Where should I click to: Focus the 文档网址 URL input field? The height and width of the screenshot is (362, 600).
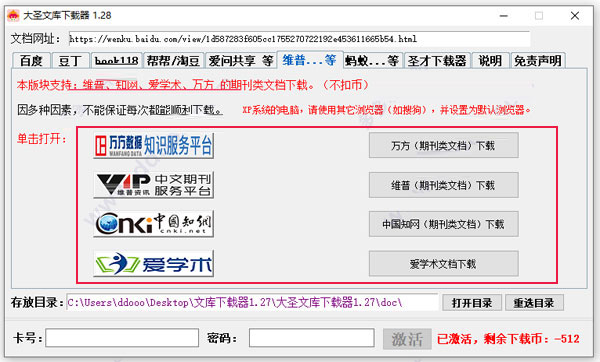click(x=299, y=39)
